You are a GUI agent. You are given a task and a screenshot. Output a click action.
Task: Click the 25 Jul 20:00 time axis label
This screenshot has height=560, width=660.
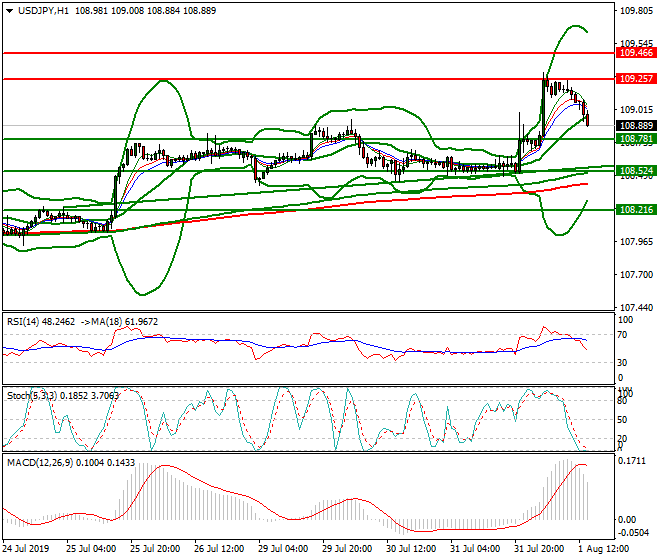pyautogui.click(x=155, y=549)
